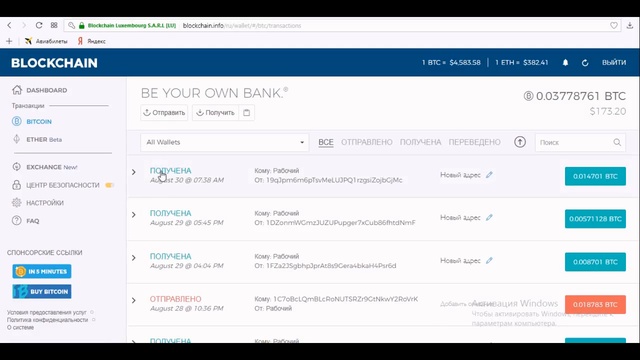Edit note for the 0.014701 BTC transaction

tap(489, 175)
